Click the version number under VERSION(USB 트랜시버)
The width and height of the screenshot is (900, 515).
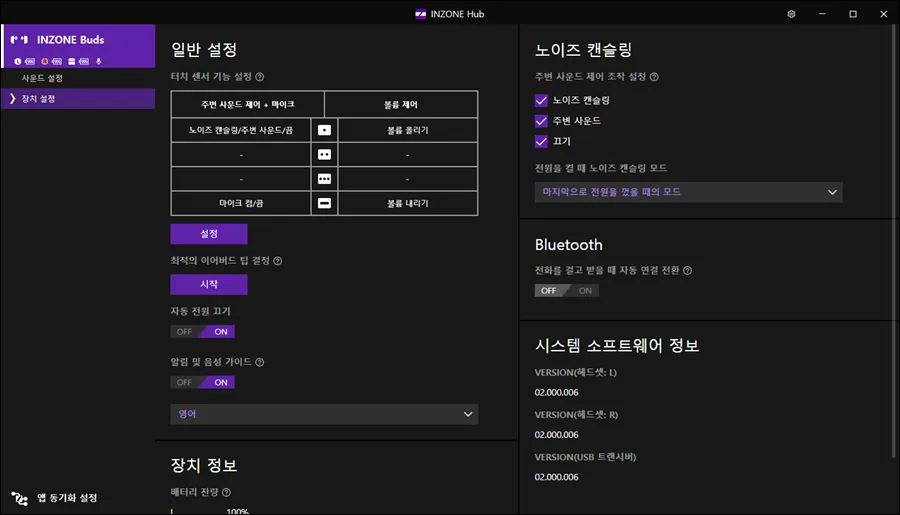coord(556,477)
